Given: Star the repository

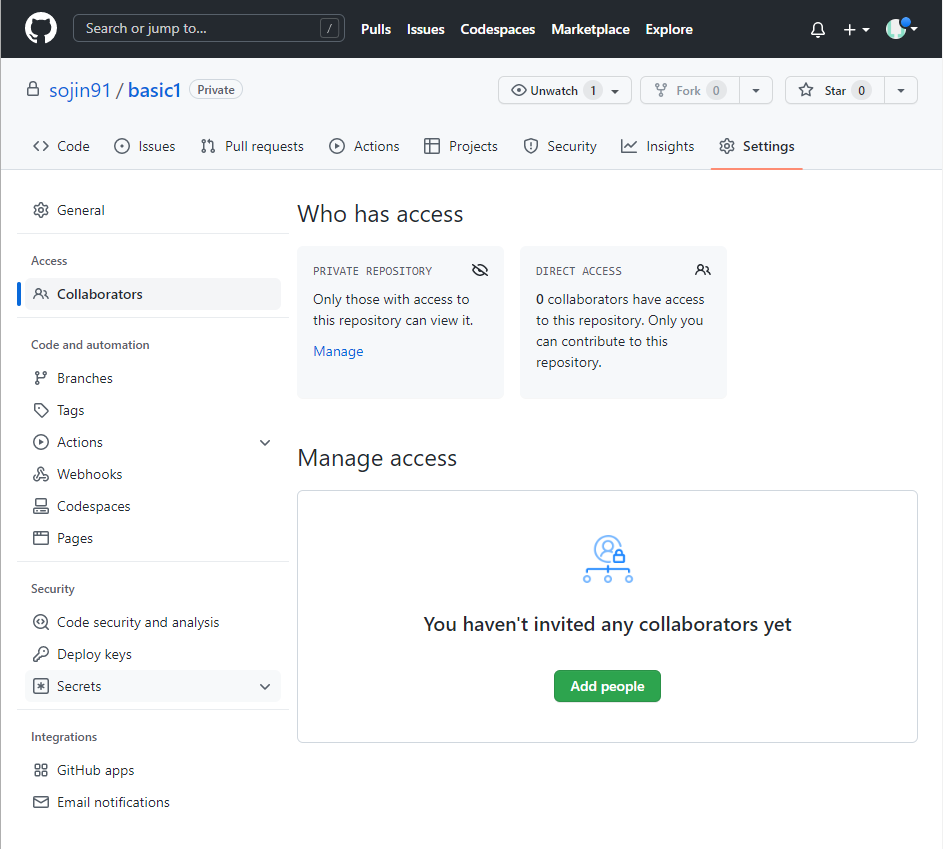Looking at the screenshot, I should coord(835,90).
